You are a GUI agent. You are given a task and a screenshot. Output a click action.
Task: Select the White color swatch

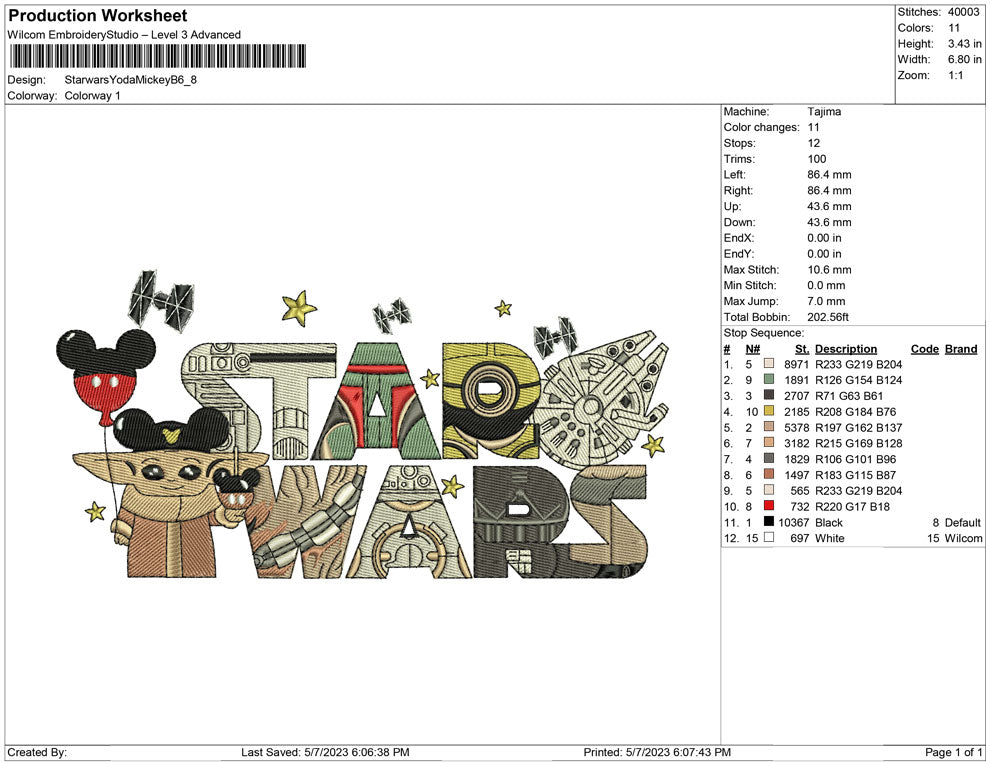[x=768, y=538]
